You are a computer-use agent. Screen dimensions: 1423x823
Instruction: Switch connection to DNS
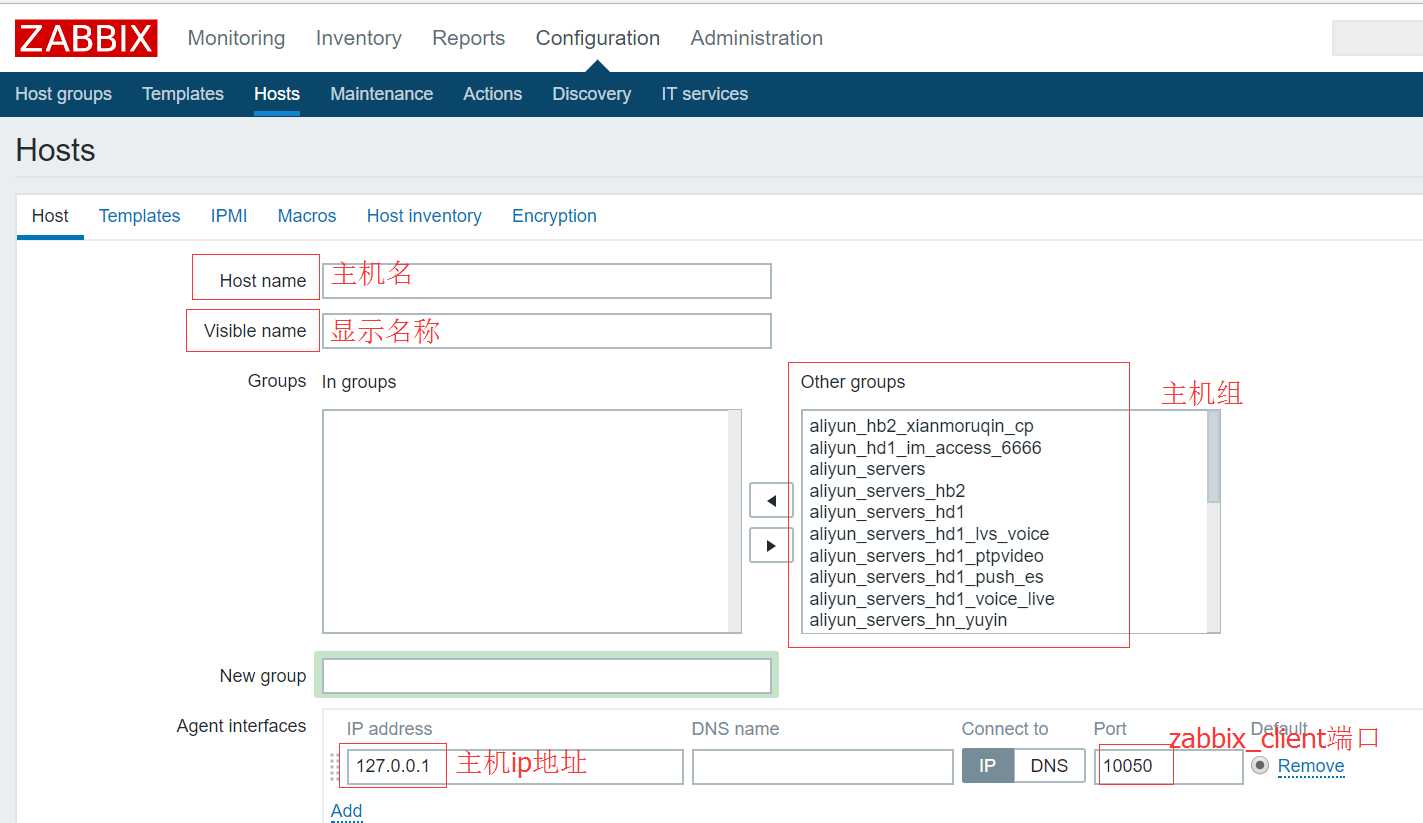point(1049,766)
